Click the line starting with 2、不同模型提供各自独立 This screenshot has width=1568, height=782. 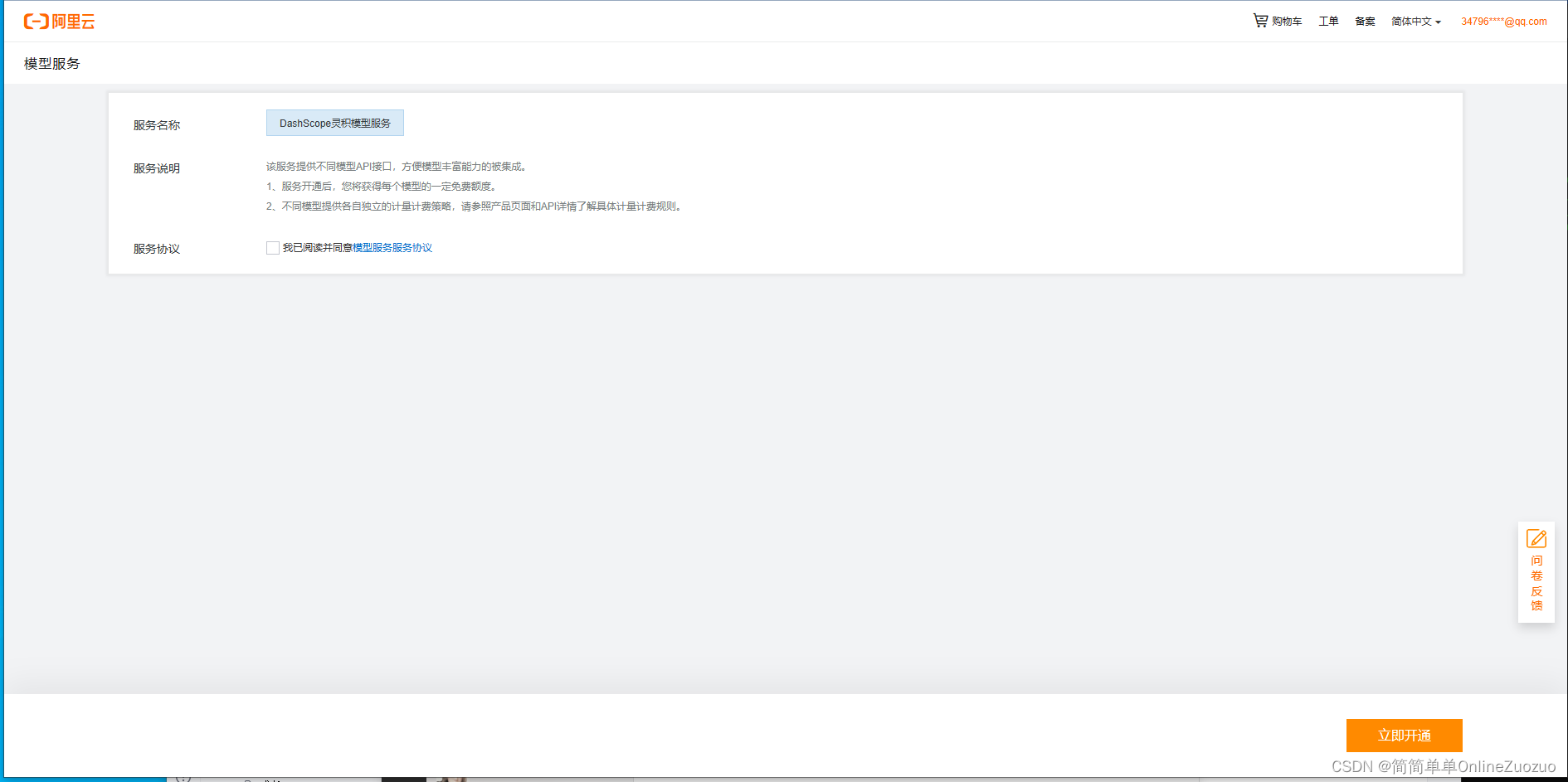(474, 206)
